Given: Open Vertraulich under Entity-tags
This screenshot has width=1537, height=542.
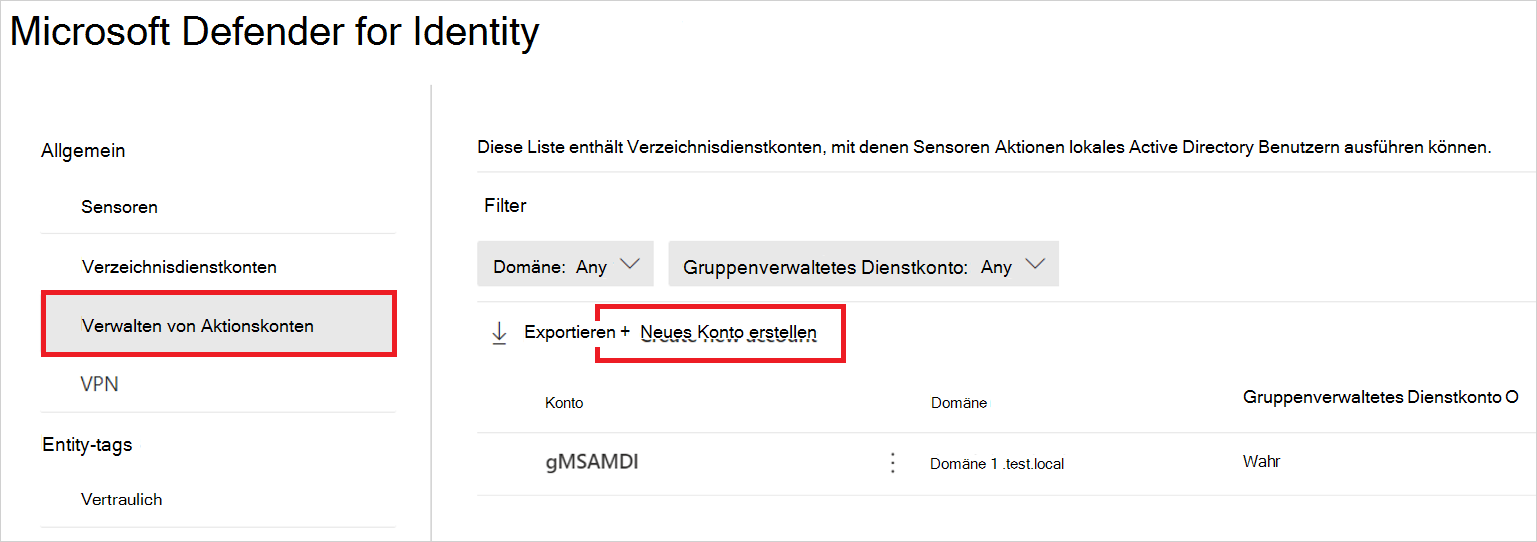Looking at the screenshot, I should 121,499.
